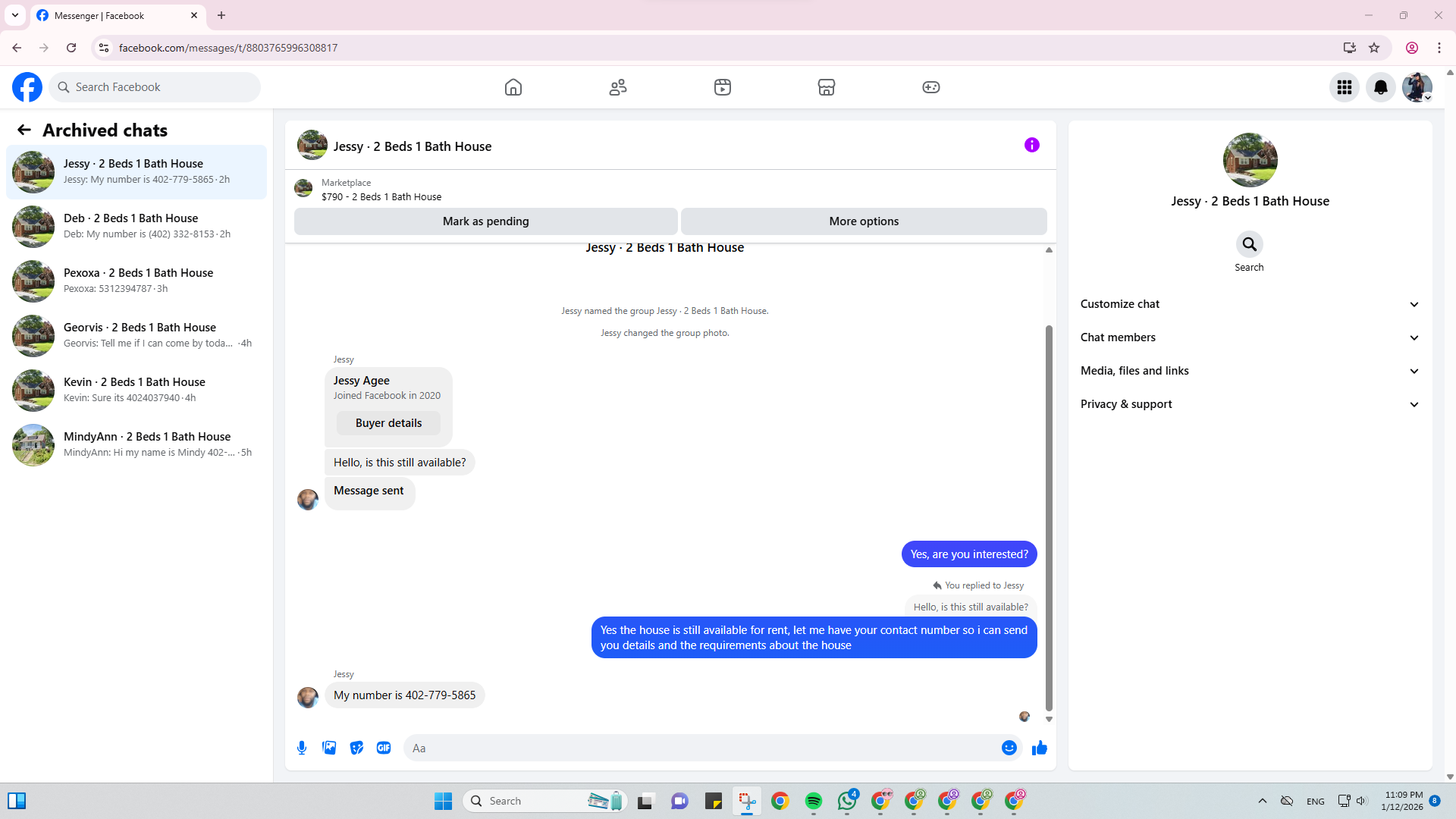Go to the Facebook Home tab

(513, 87)
